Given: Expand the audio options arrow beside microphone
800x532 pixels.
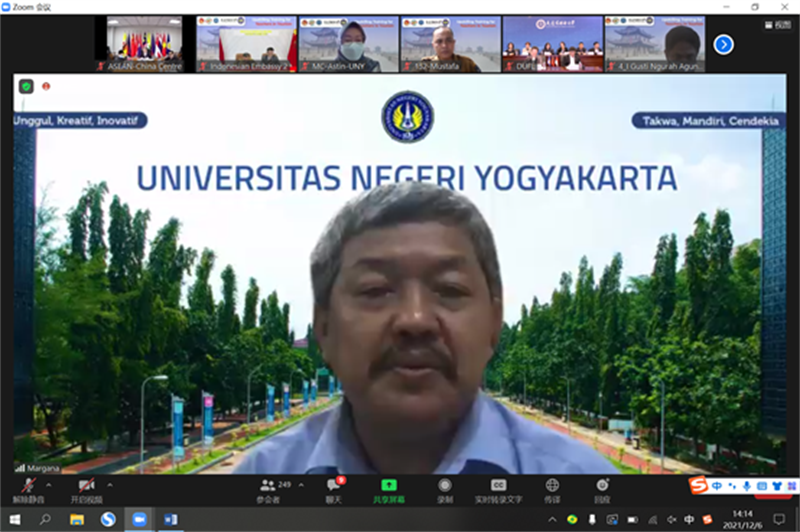Looking at the screenshot, I should (47, 485).
